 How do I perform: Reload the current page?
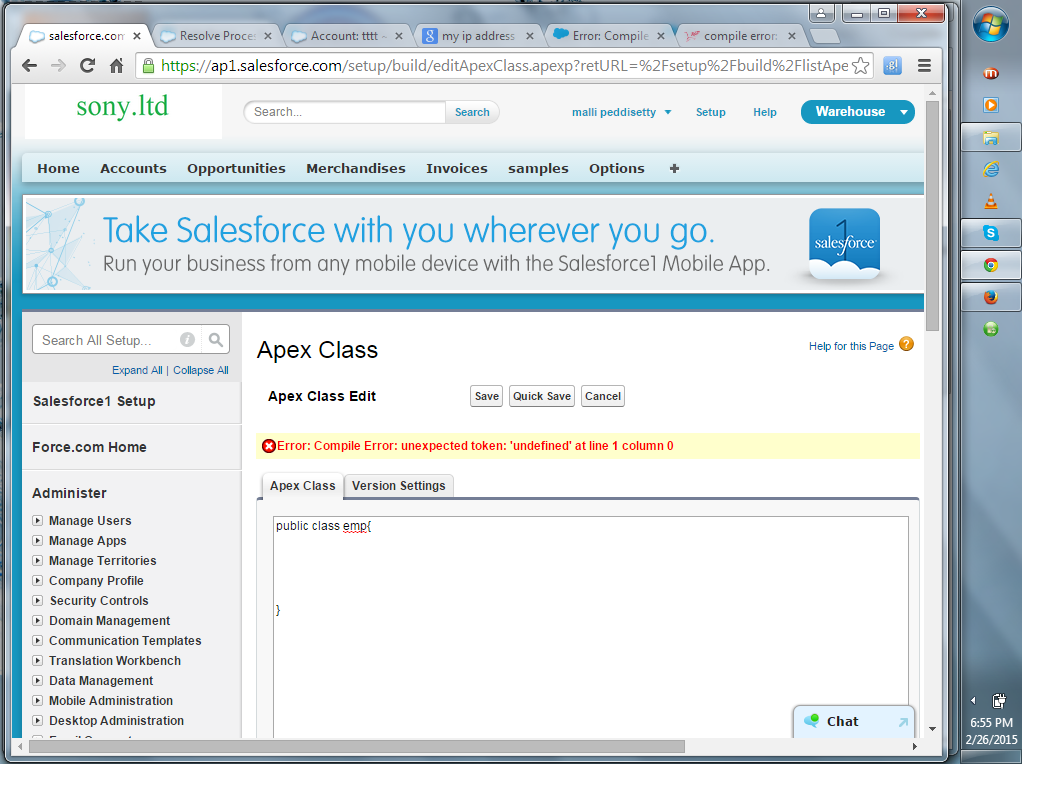[x=87, y=65]
